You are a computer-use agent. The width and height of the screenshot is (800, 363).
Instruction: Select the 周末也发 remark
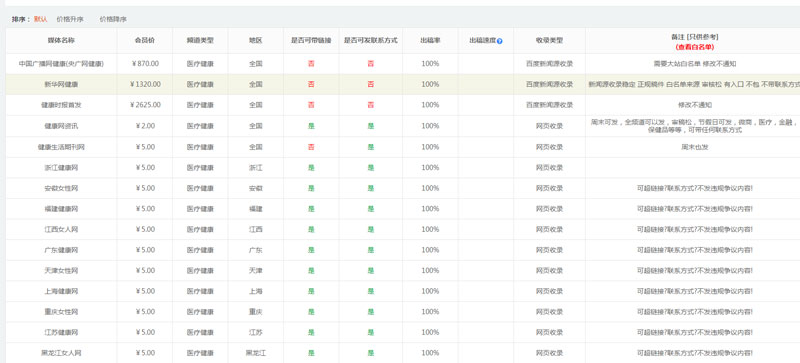694,147
